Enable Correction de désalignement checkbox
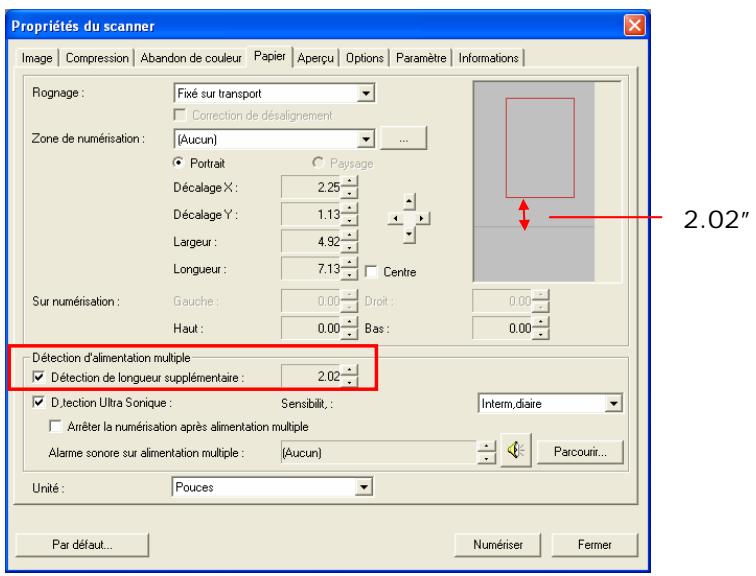756x576 pixels. [x=180, y=115]
